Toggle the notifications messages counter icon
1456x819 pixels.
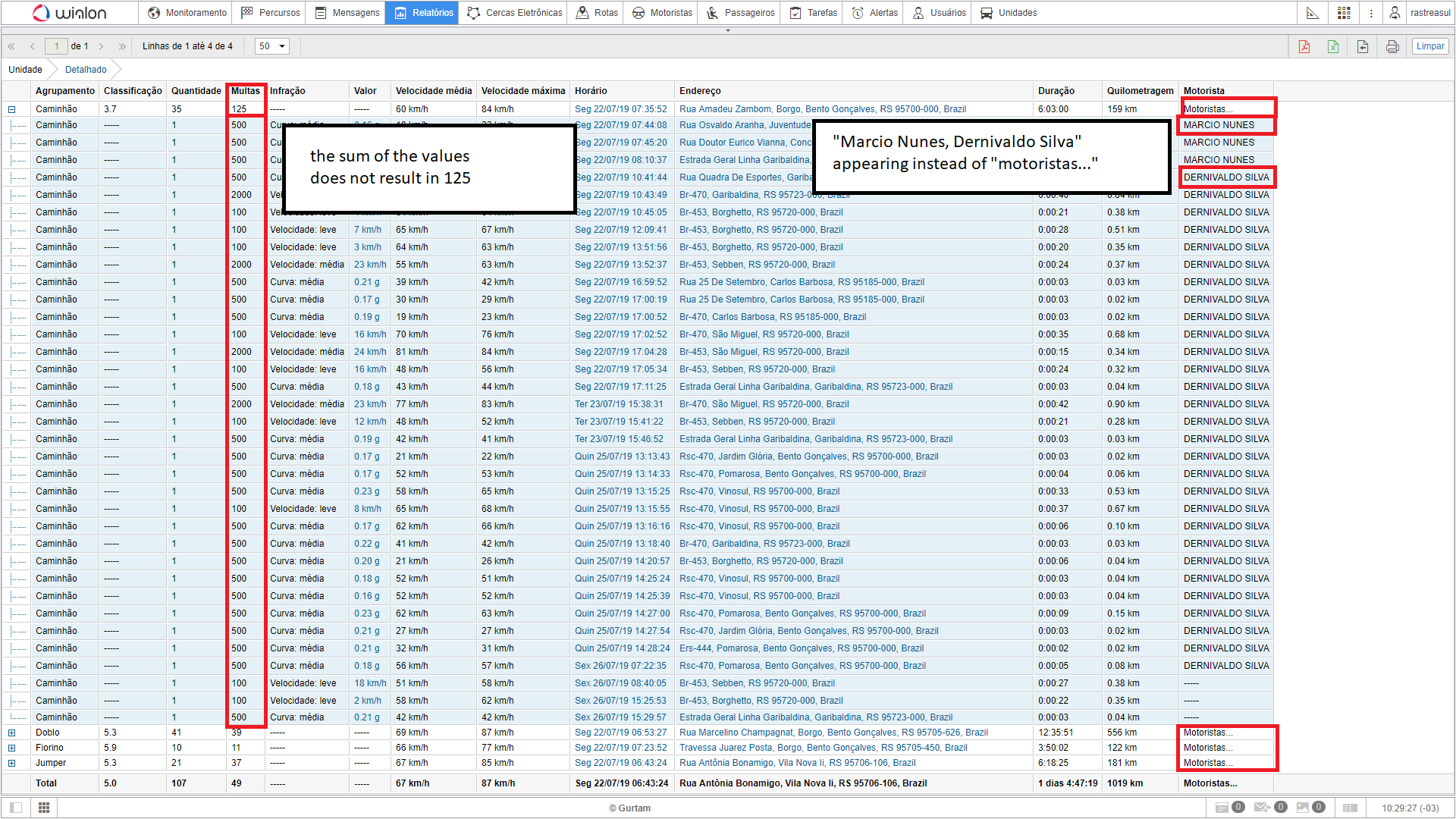tap(1222, 808)
